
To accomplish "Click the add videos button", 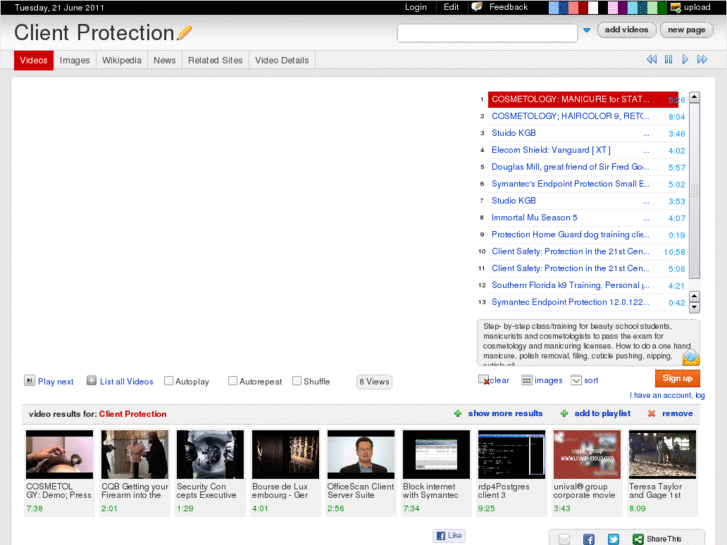I will click(626, 30).
